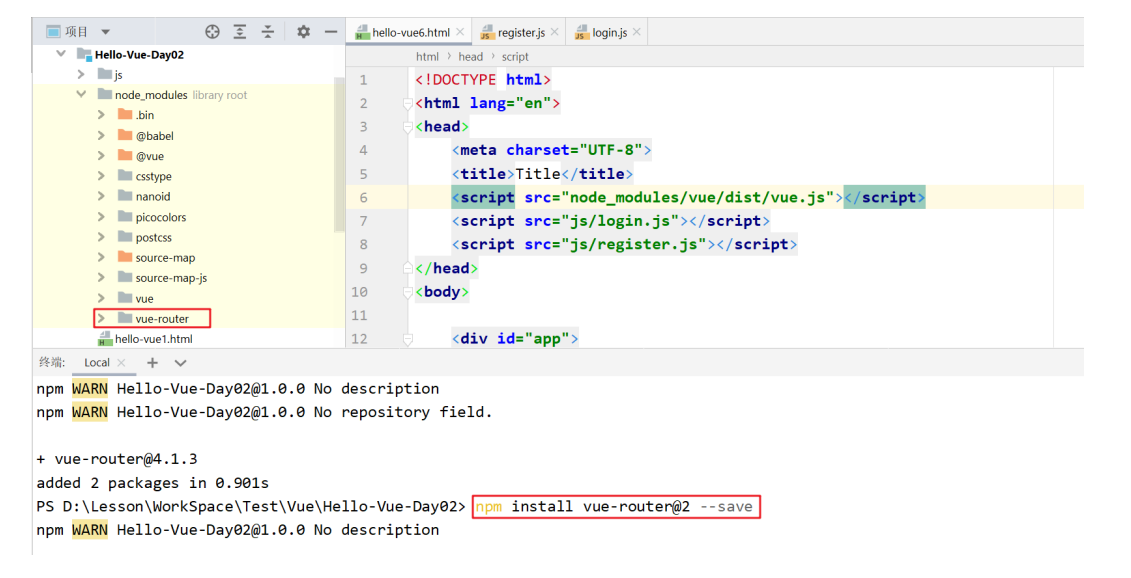Click html breadcrumb item
This screenshot has width=1131, height=578.
coord(427,56)
